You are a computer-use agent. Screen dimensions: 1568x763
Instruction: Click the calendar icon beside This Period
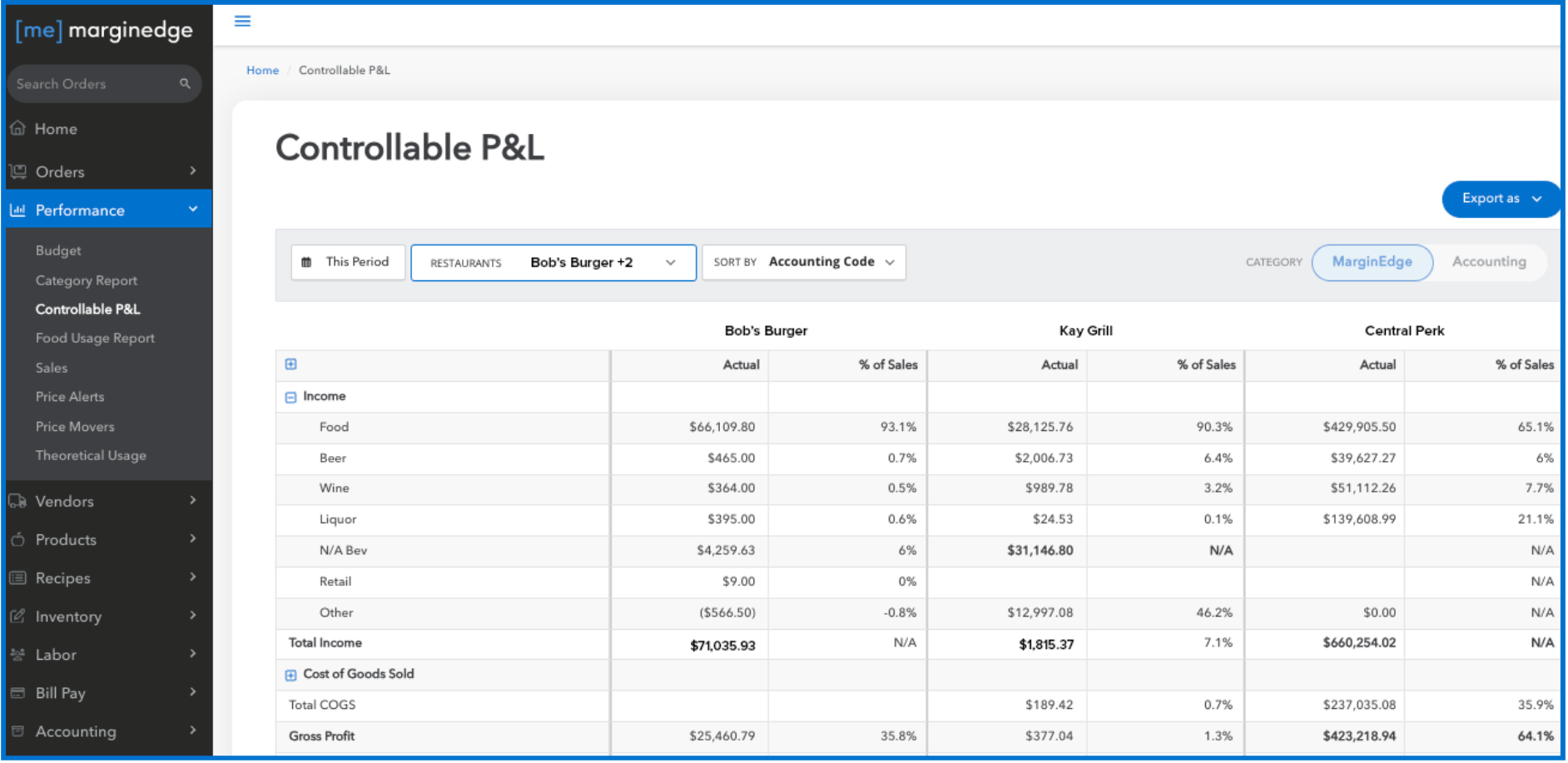coord(306,262)
